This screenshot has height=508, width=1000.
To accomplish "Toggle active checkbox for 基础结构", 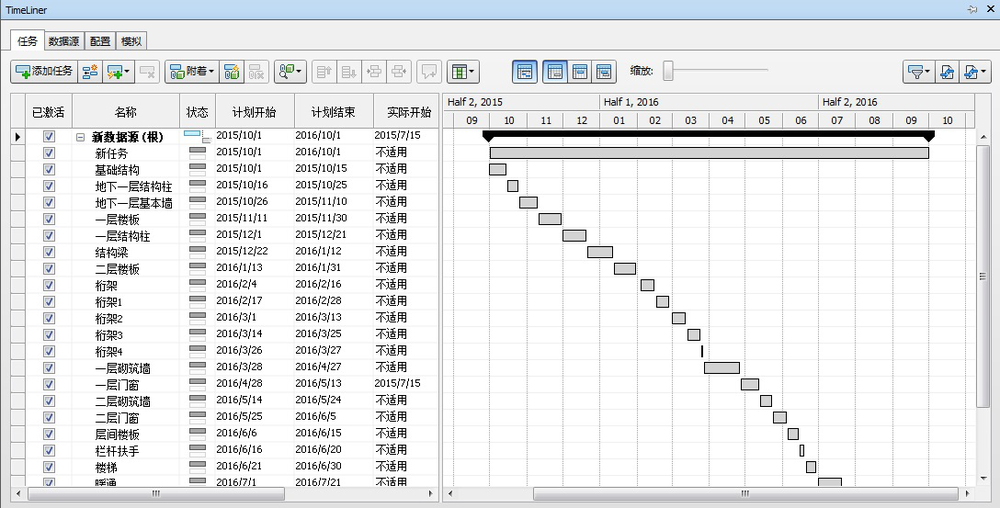I will pyautogui.click(x=49, y=170).
